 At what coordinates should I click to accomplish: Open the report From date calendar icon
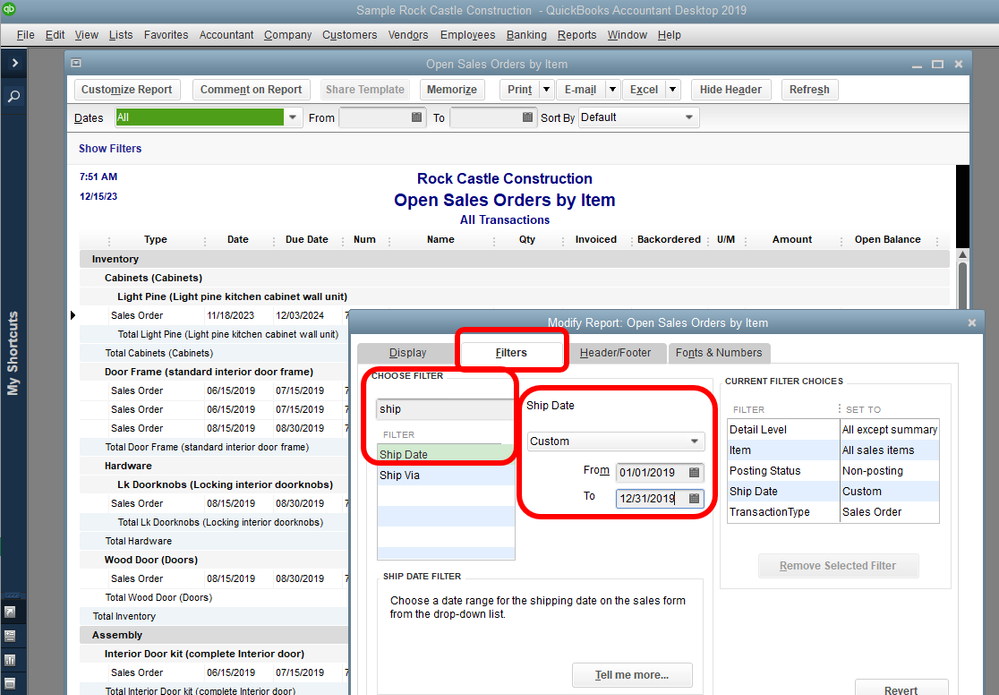(417, 117)
